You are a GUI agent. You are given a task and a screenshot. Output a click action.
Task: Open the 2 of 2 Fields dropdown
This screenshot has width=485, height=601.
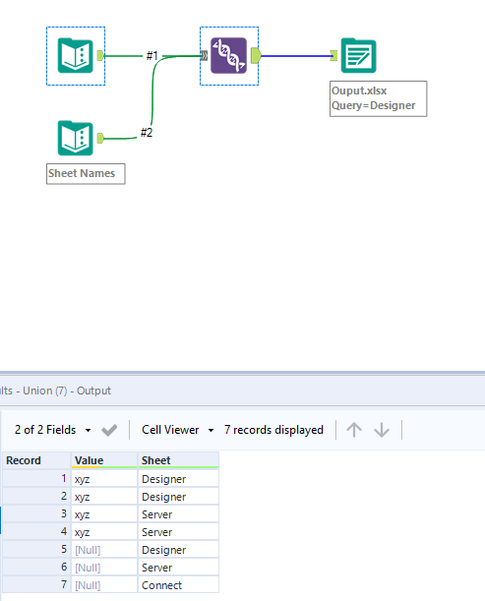pyautogui.click(x=53, y=430)
